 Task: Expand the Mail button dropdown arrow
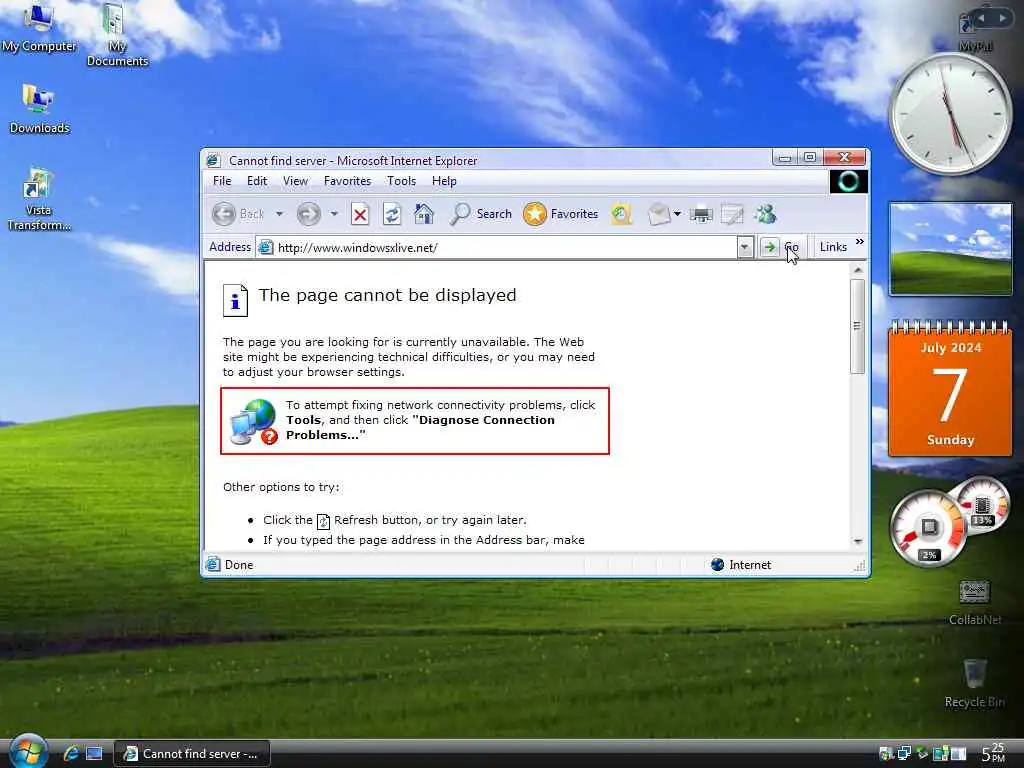tap(677, 214)
